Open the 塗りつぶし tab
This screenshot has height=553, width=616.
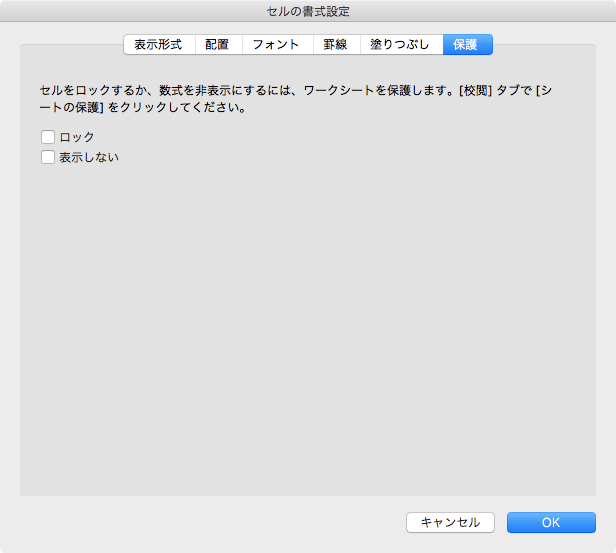coord(402,44)
